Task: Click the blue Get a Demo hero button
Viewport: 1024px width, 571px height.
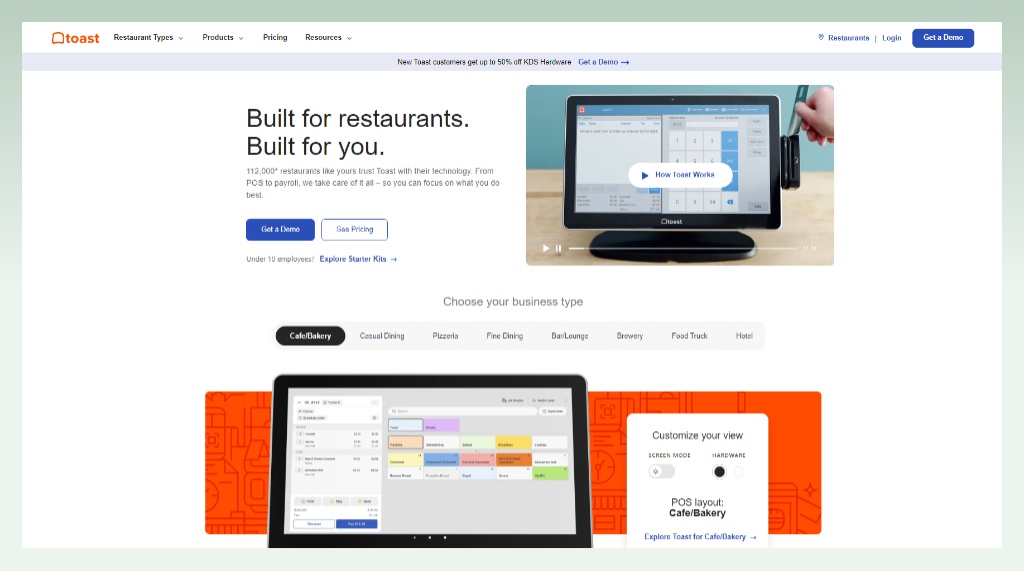Action: [x=280, y=229]
